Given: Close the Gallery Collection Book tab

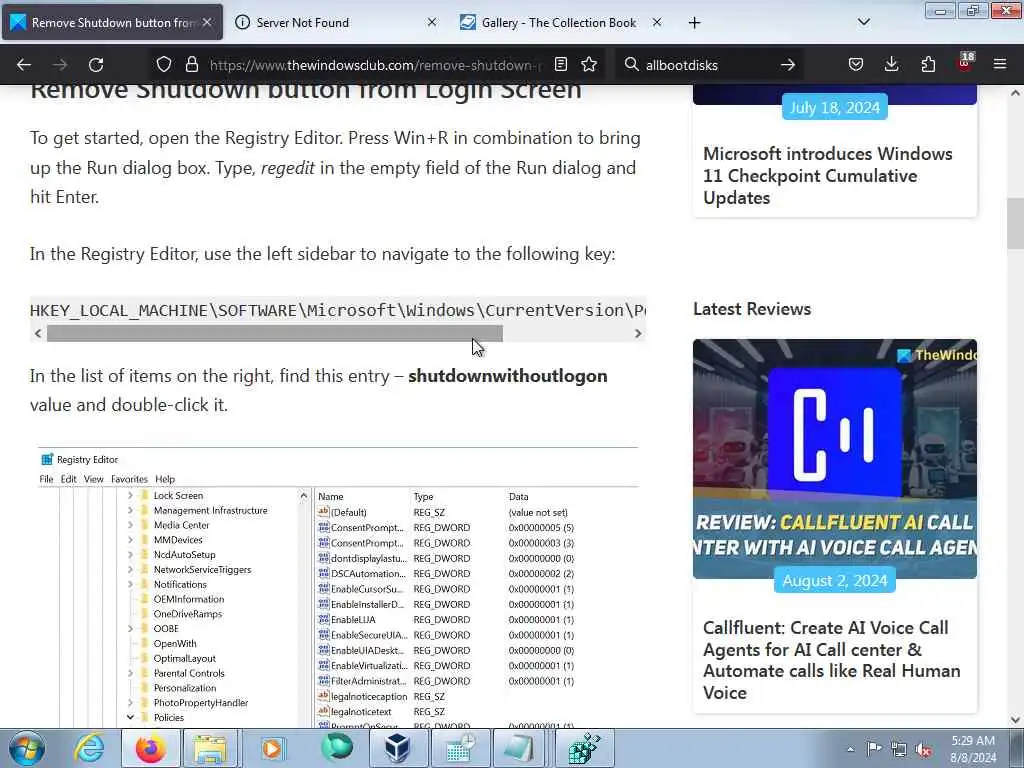Looking at the screenshot, I should point(657,22).
